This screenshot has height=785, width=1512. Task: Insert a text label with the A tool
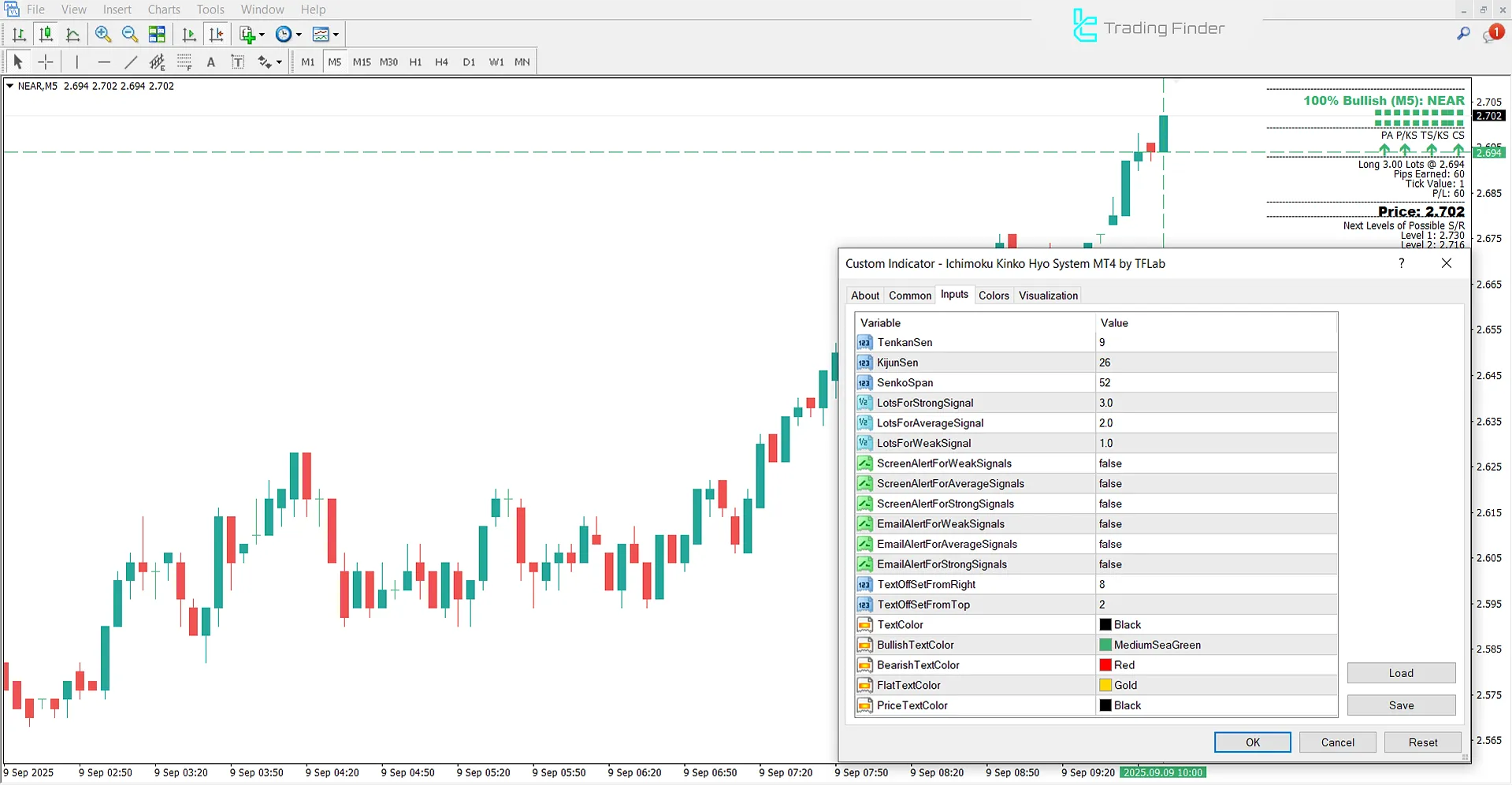[x=211, y=61]
